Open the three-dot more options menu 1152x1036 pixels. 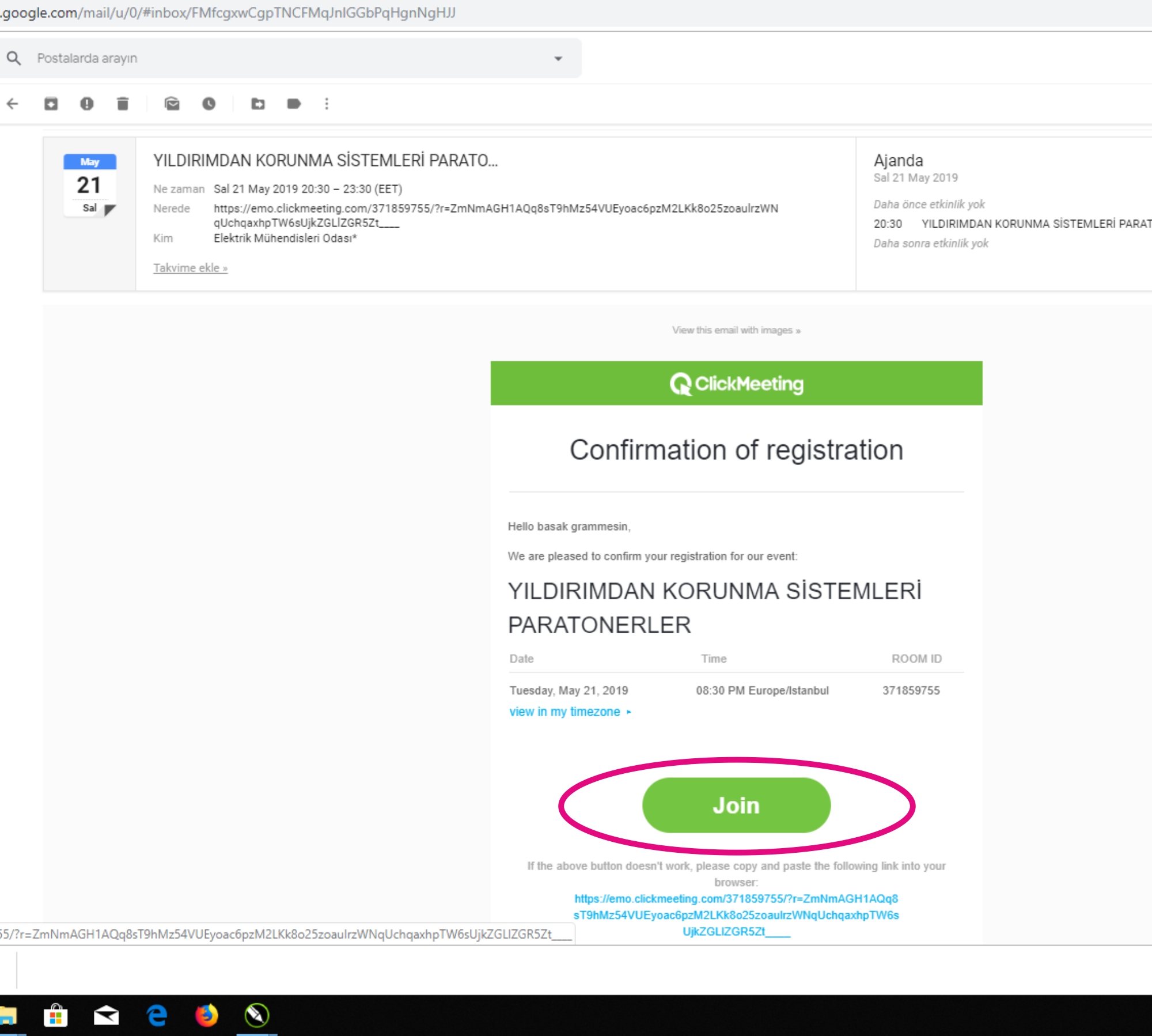pyautogui.click(x=327, y=104)
